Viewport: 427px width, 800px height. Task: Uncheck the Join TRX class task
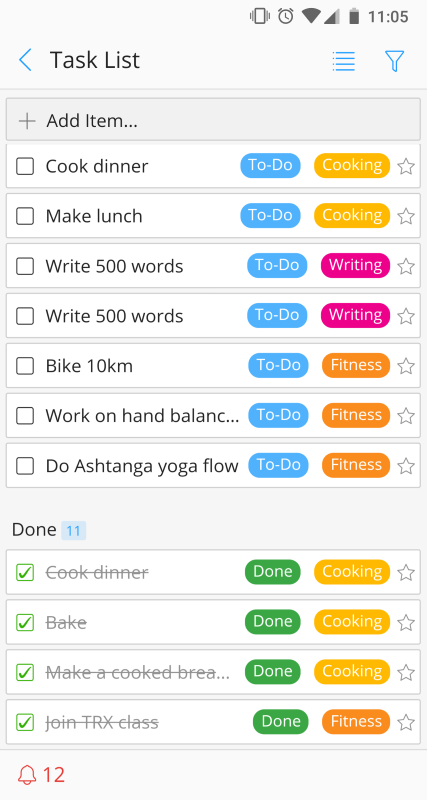tap(25, 722)
